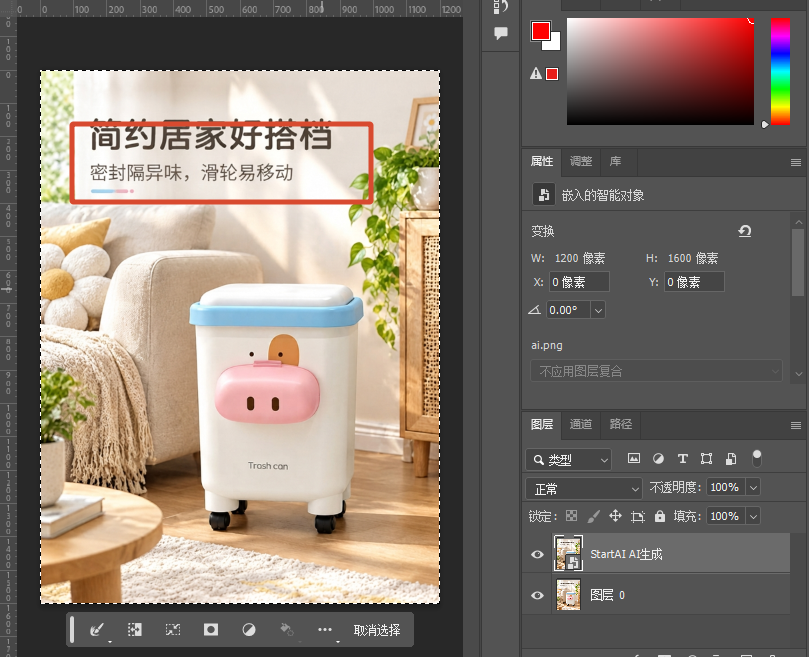Switch to the 路径 tab

tap(620, 424)
